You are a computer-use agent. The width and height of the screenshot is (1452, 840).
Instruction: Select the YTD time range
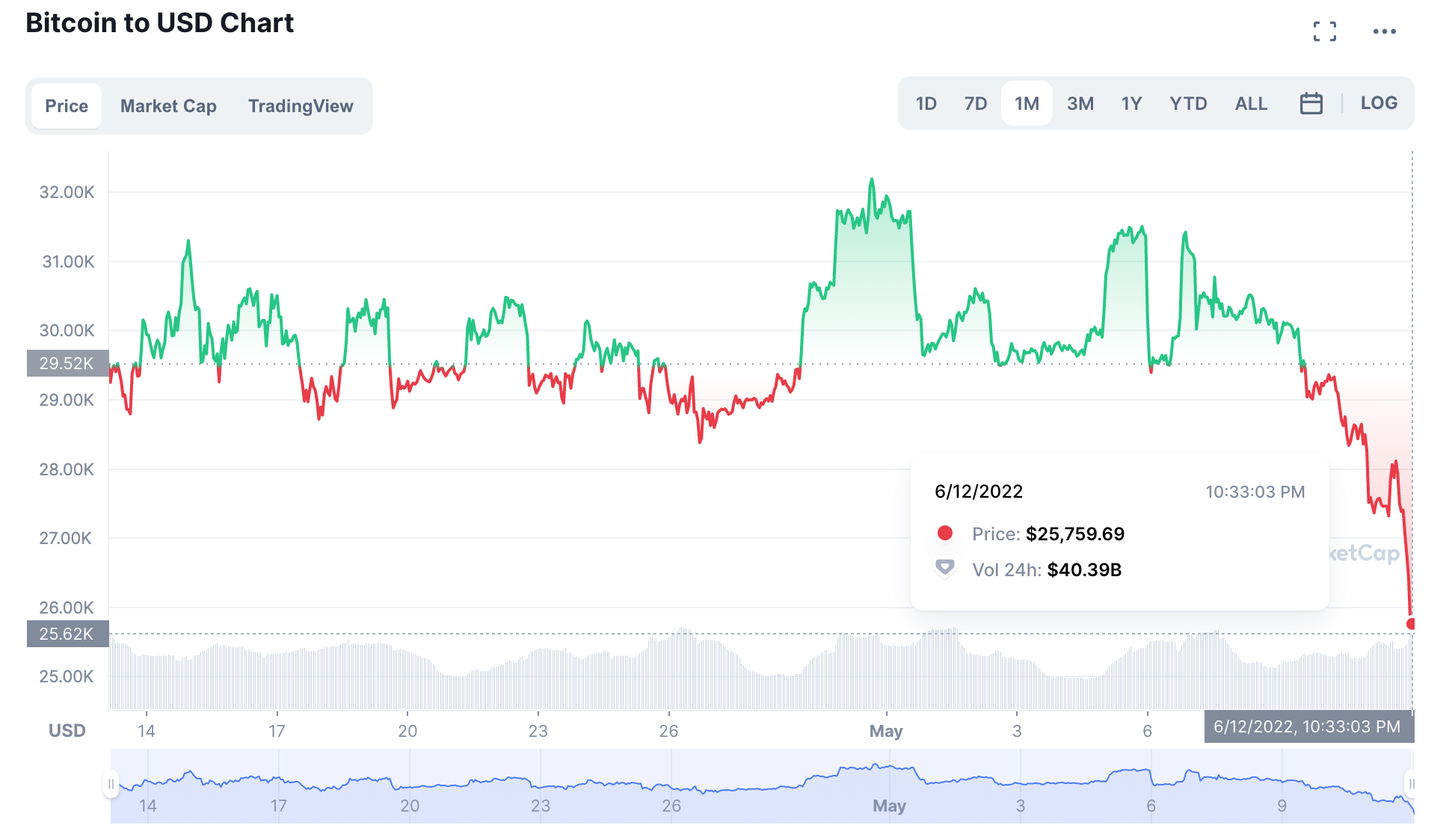click(1188, 103)
